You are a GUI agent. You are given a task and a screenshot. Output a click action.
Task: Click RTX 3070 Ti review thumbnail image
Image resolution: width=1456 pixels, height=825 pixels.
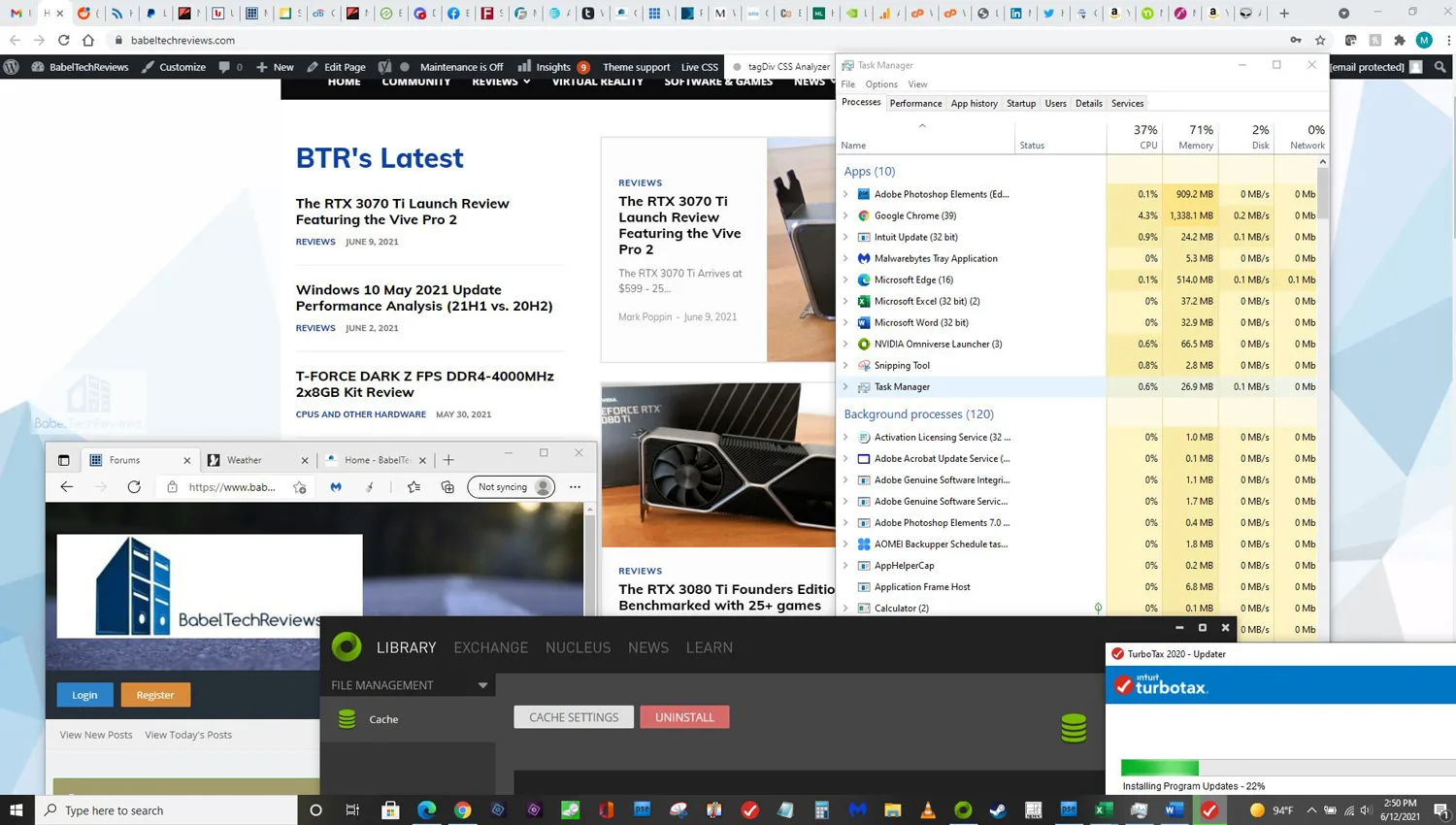pyautogui.click(x=801, y=249)
